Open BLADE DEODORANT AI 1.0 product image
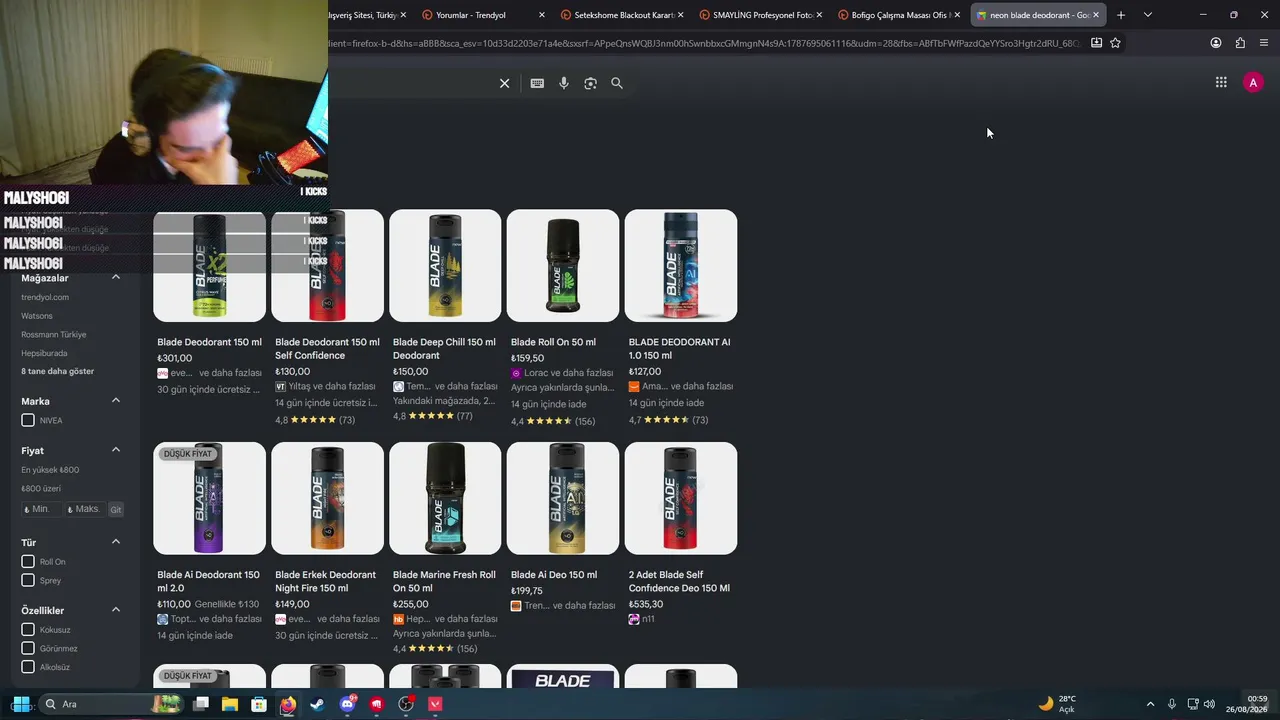This screenshot has height=720, width=1280. [681, 266]
